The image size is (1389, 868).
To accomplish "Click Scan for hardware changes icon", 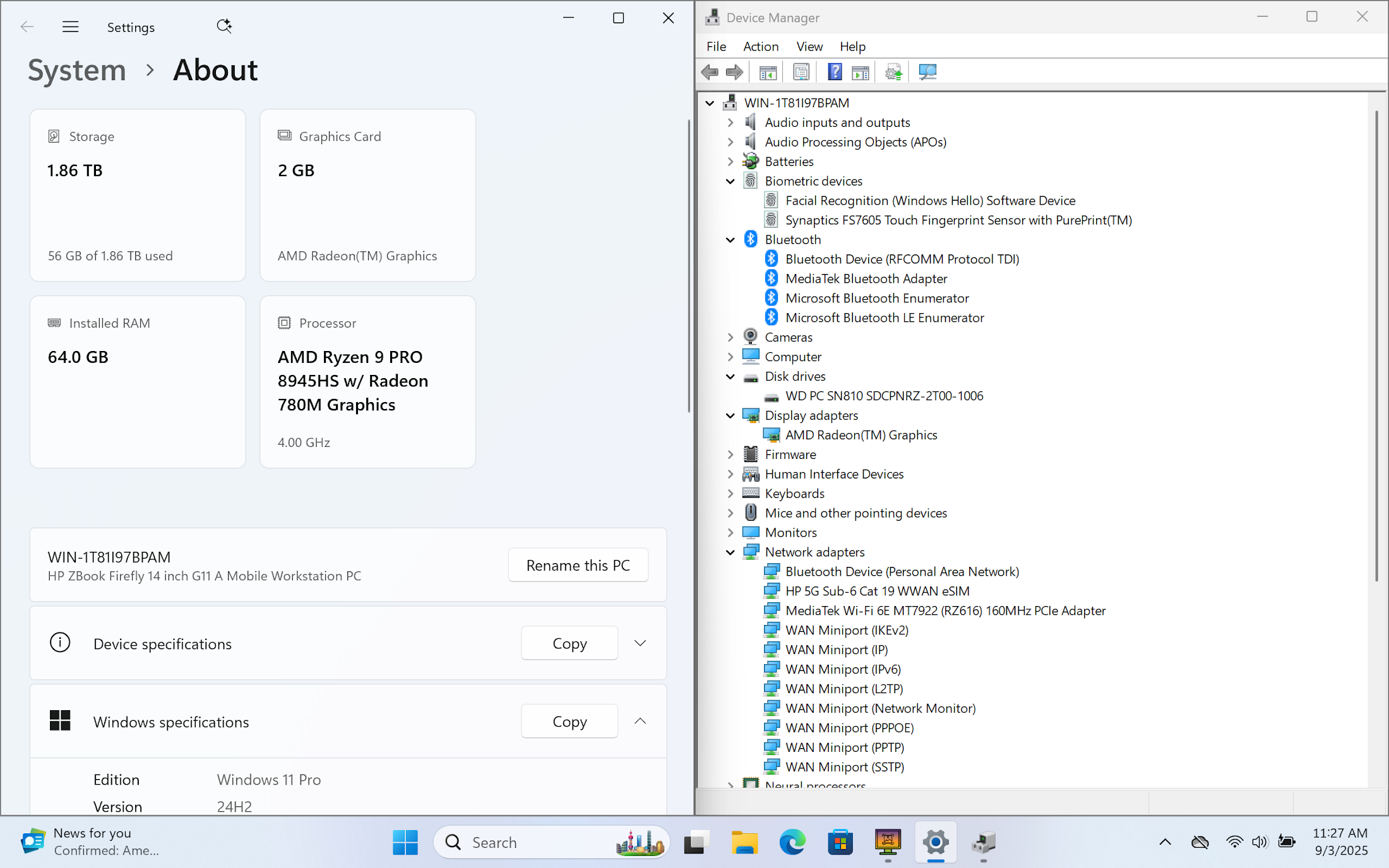I will tap(927, 72).
